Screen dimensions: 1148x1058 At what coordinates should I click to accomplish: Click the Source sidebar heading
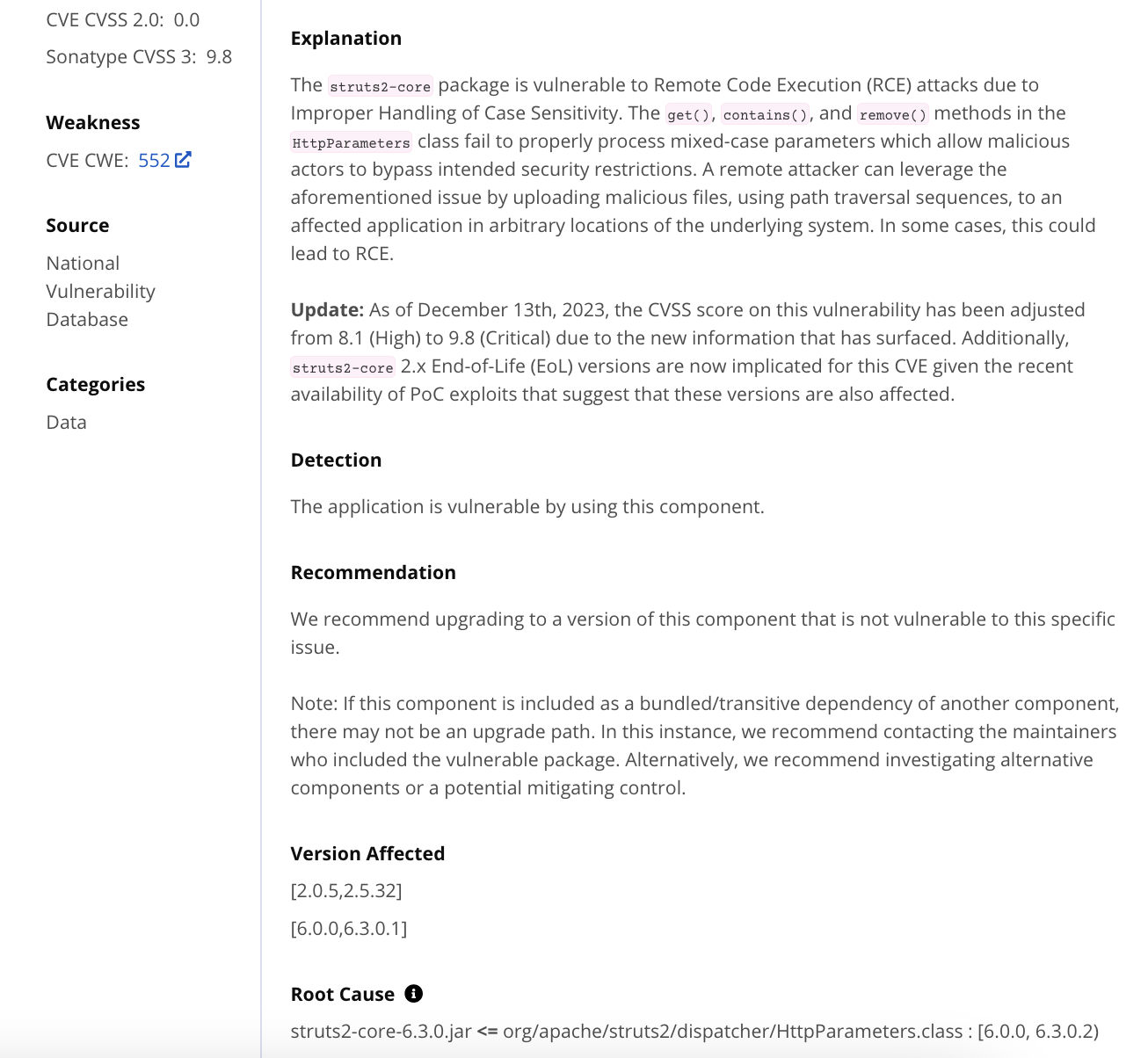pos(77,226)
